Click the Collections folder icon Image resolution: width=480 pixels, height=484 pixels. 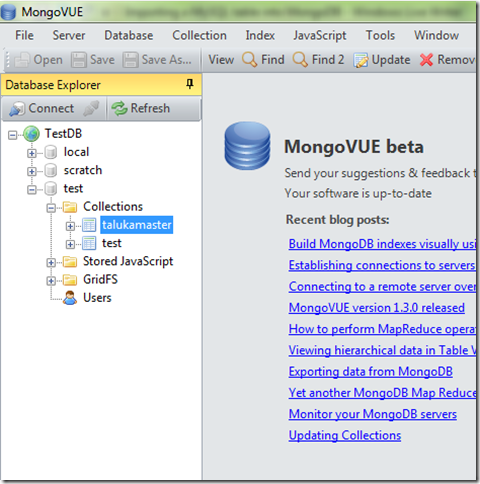click(x=70, y=207)
